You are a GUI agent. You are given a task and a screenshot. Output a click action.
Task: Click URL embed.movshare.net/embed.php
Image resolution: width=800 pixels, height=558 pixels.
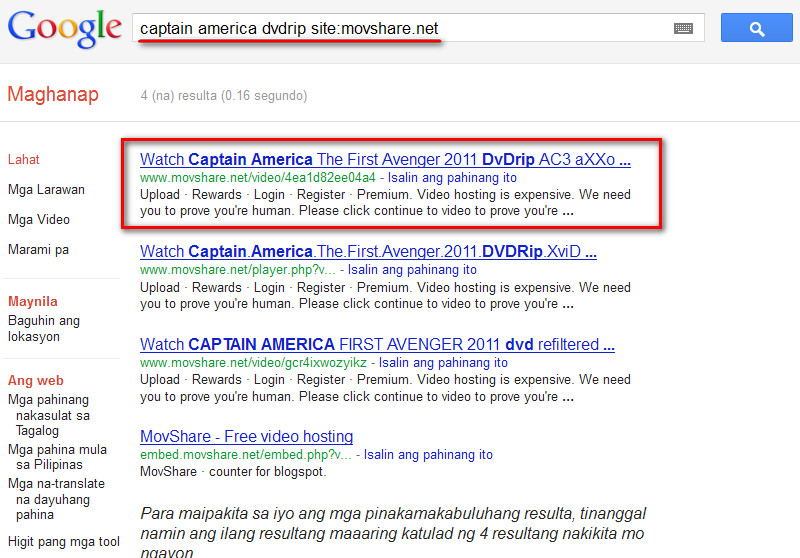[245, 454]
